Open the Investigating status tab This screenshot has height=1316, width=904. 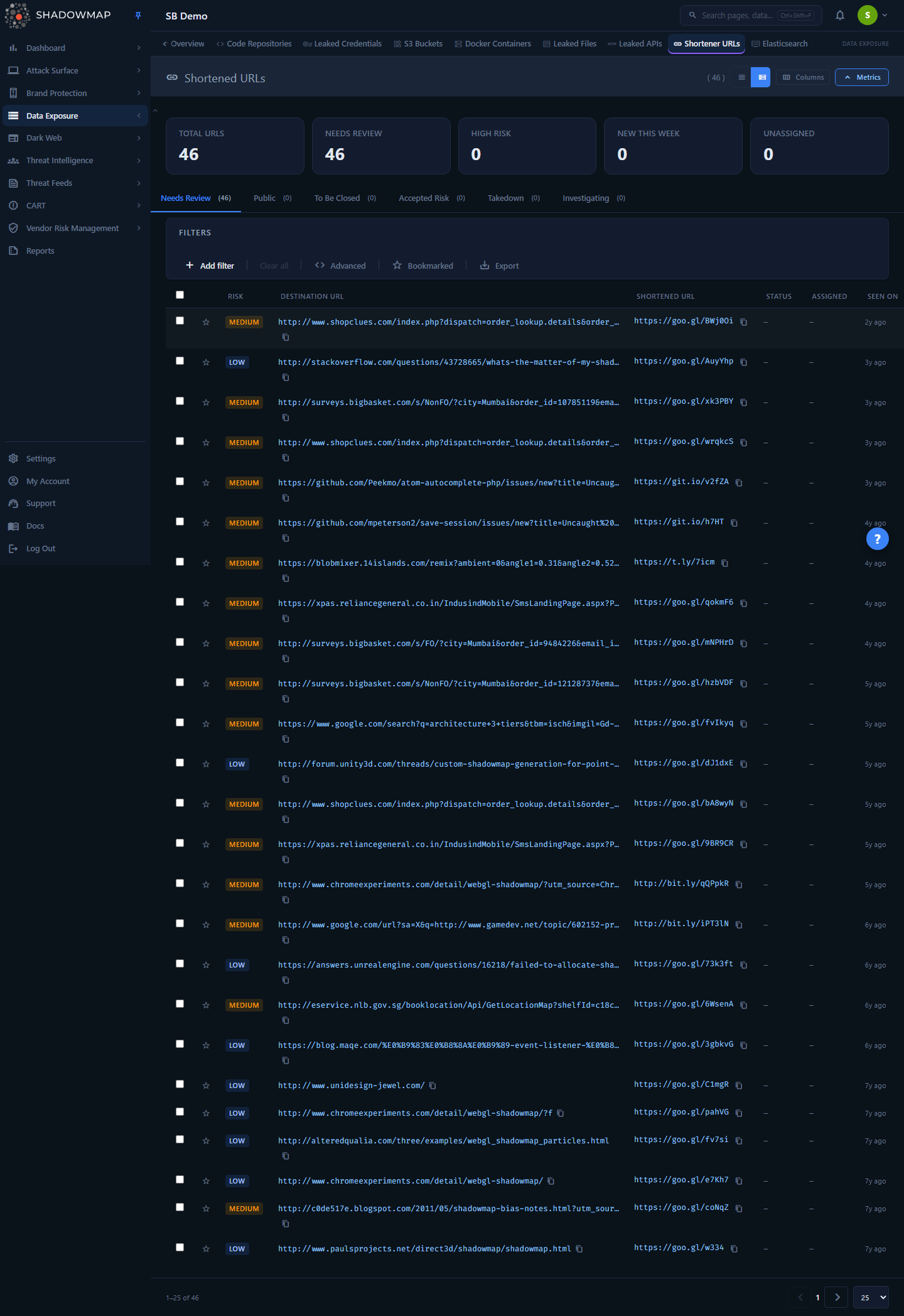click(x=594, y=198)
